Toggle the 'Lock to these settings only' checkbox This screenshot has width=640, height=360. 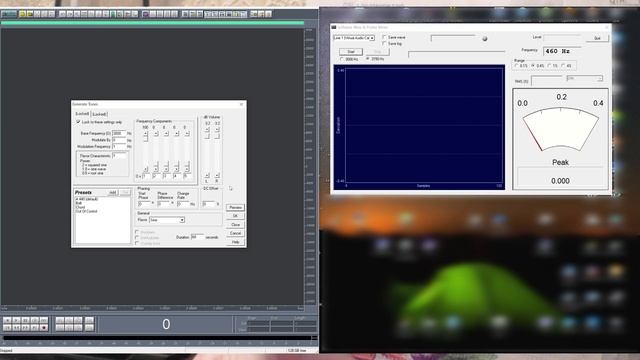(x=78, y=122)
